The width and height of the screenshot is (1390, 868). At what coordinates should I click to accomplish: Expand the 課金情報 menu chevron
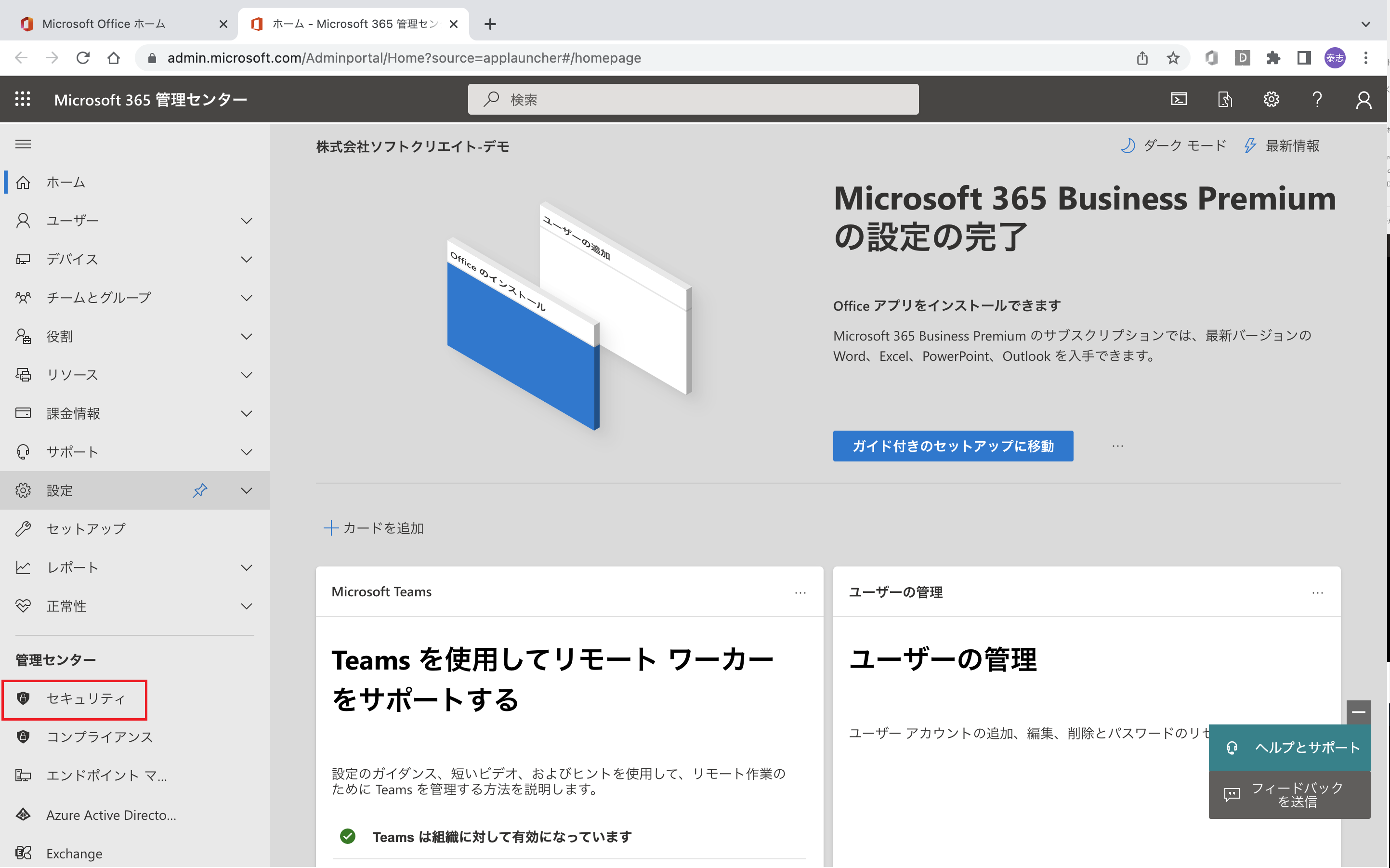click(246, 413)
